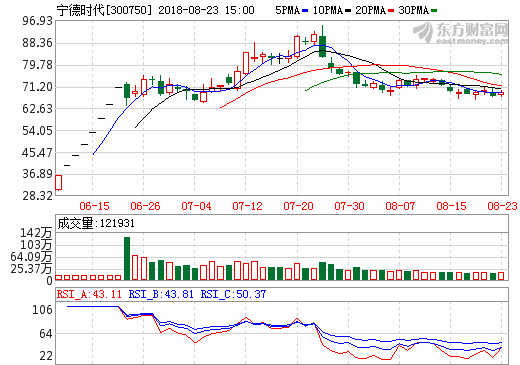Click the 45.47 price axis value
The image size is (520, 365).
[37, 153]
